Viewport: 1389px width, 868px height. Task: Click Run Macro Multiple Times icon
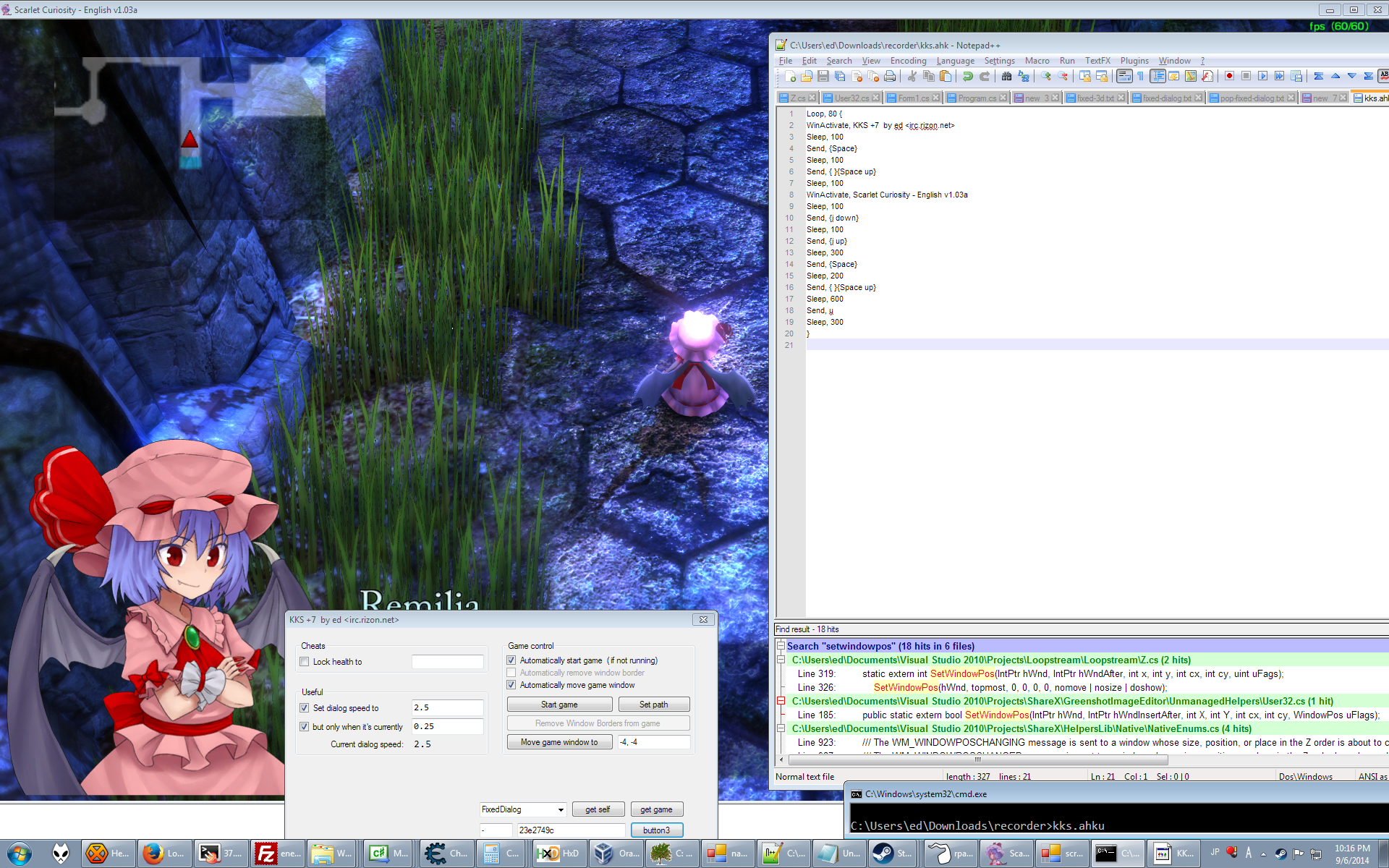pyautogui.click(x=1279, y=76)
